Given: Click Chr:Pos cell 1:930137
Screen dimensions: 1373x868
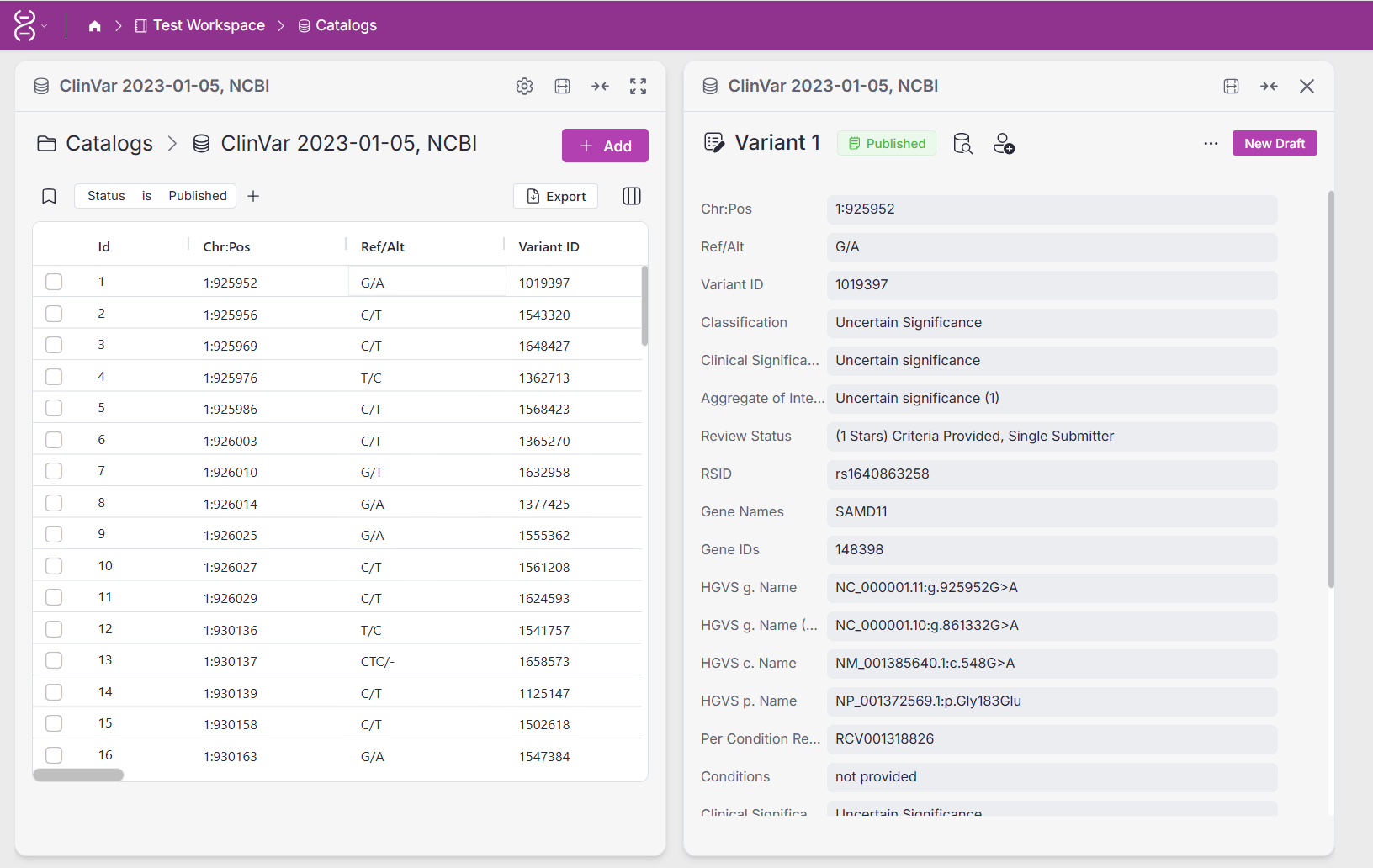Looking at the screenshot, I should pyautogui.click(x=231, y=662).
